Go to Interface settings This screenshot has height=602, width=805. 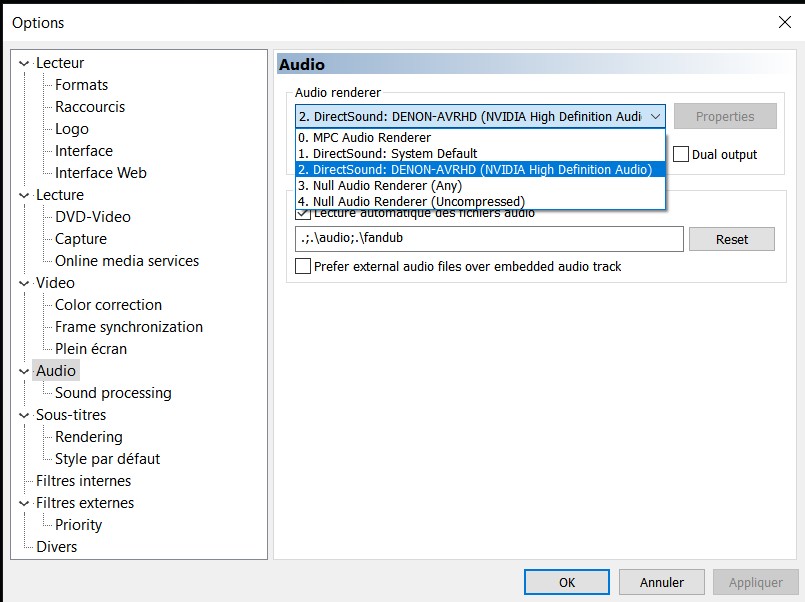[x=84, y=151]
